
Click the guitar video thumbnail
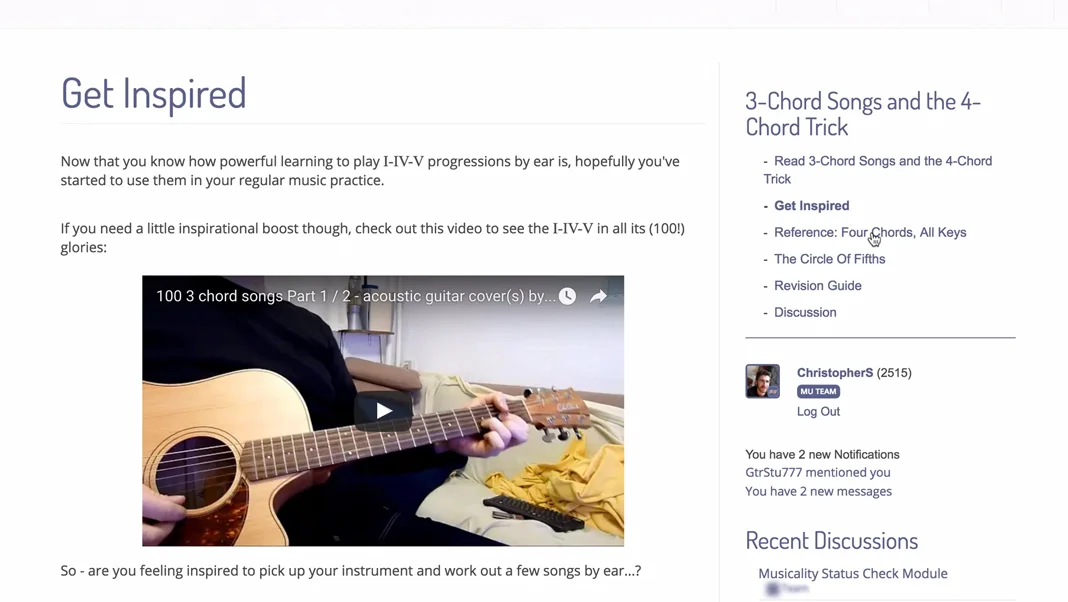click(383, 411)
